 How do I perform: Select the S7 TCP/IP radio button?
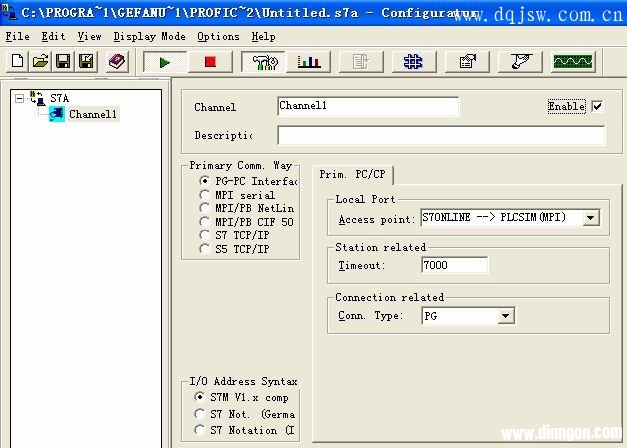(x=205, y=235)
